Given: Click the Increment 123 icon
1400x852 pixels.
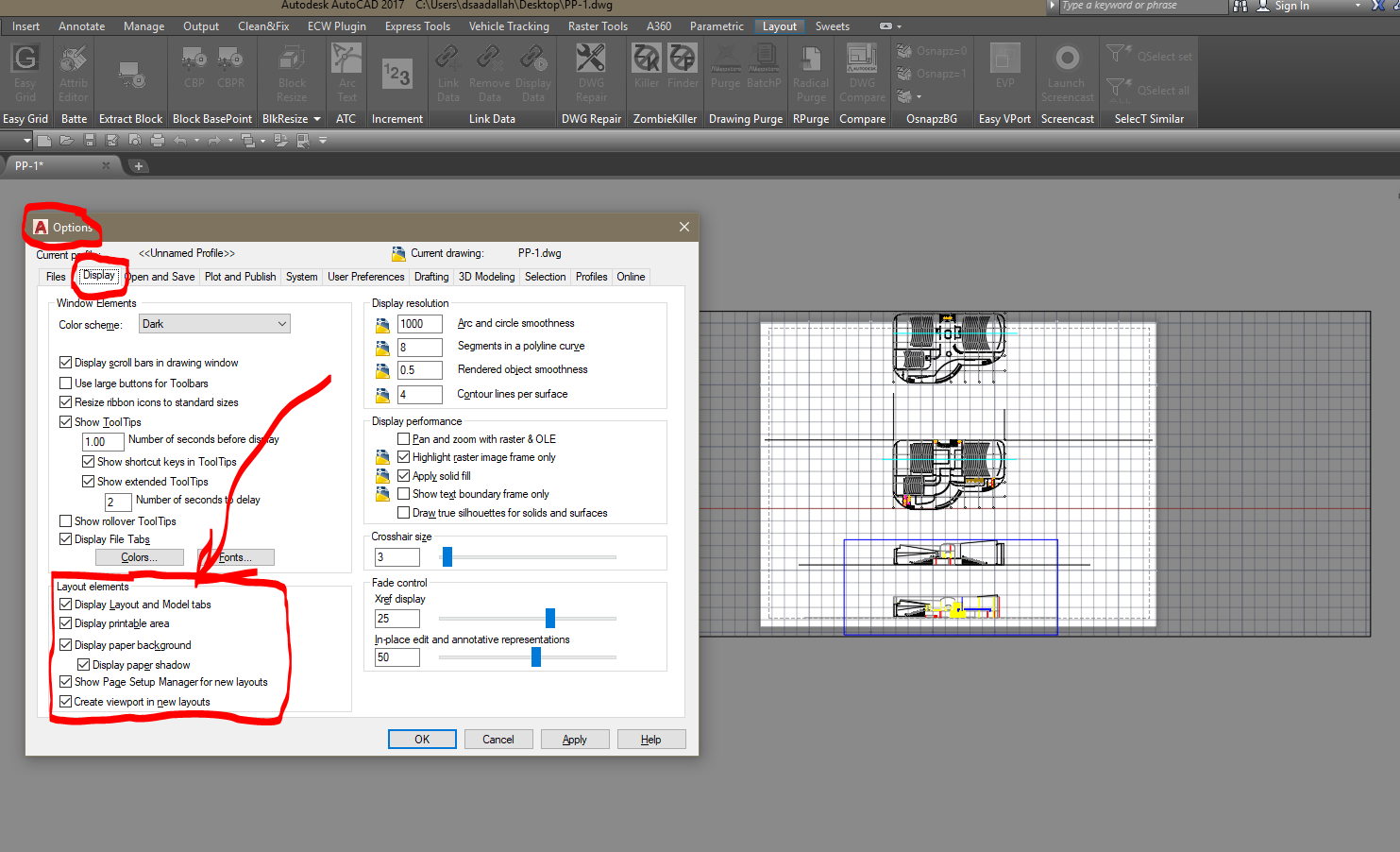Looking at the screenshot, I should (396, 74).
